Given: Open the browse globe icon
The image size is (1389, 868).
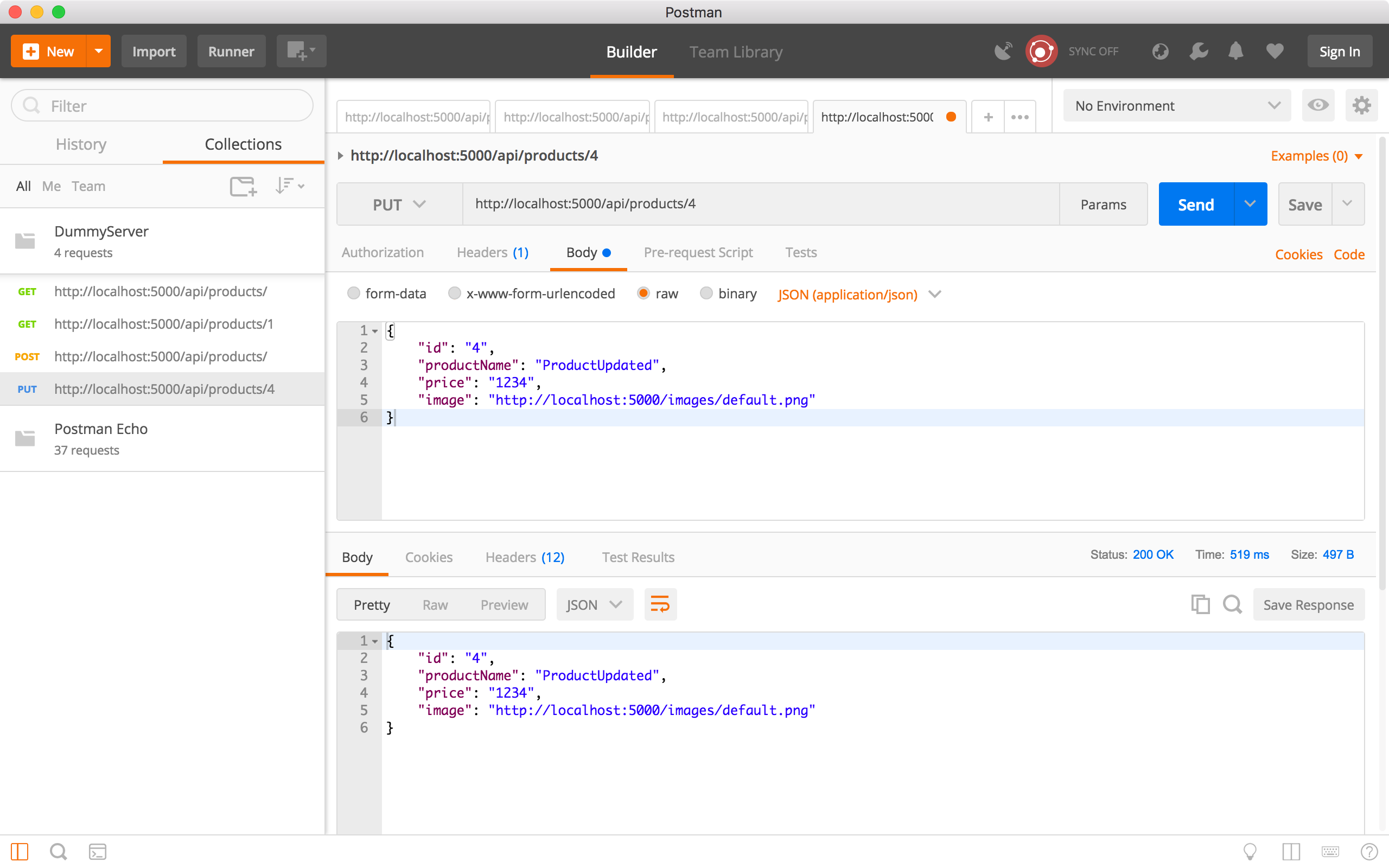Looking at the screenshot, I should tap(1160, 51).
